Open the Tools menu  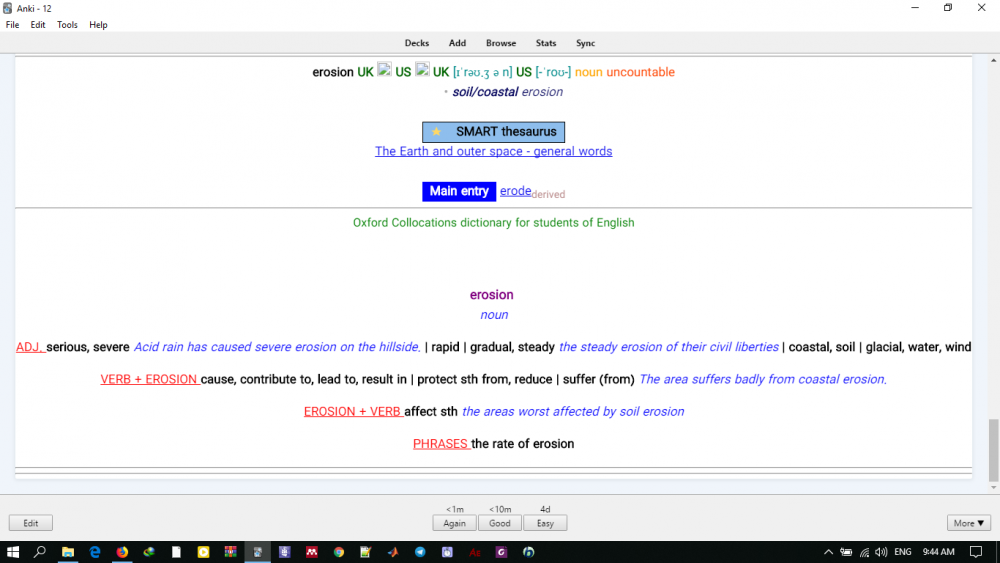pyautogui.click(x=67, y=25)
